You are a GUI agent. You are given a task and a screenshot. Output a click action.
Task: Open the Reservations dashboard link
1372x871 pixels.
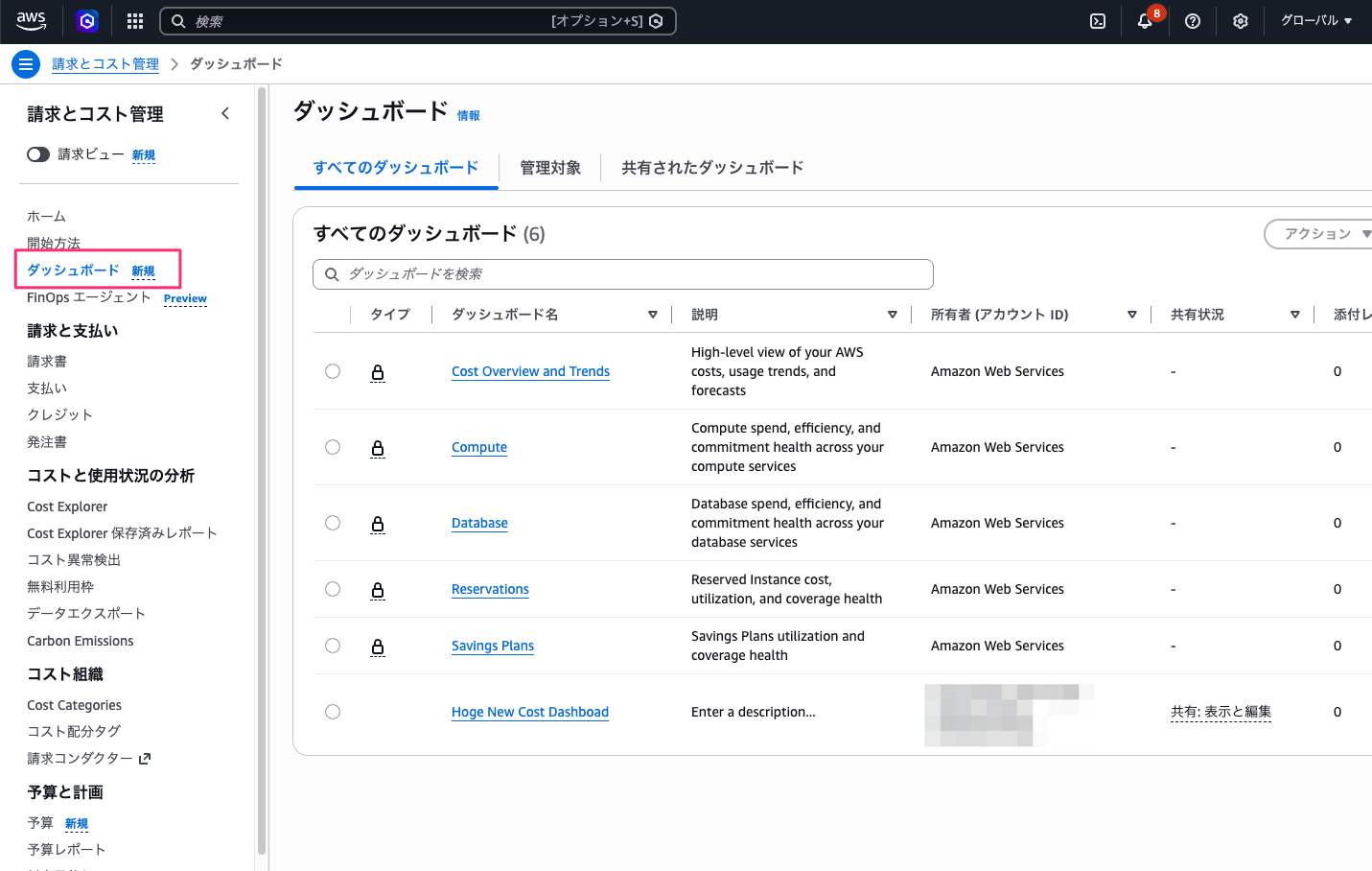tap(490, 589)
